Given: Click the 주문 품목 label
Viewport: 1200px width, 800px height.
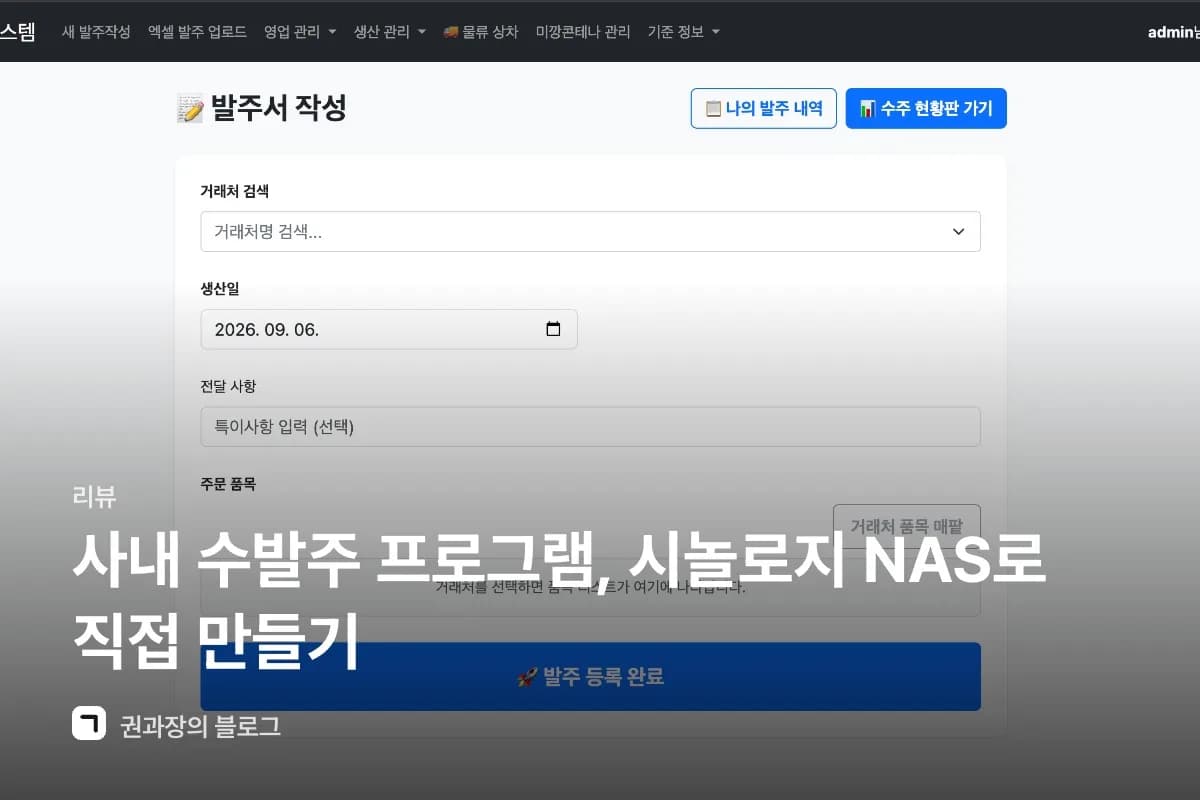Looking at the screenshot, I should 228,484.
